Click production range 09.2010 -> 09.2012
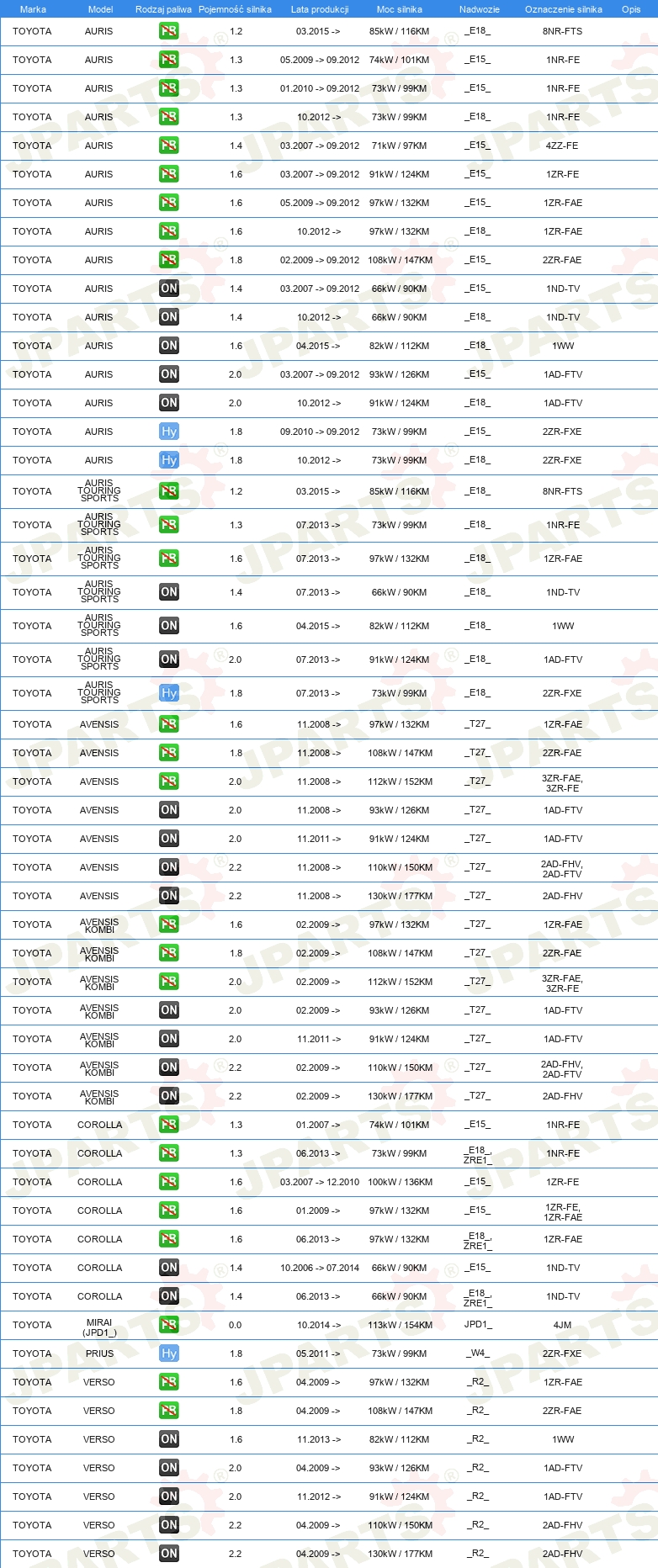The image size is (658, 1568). [x=320, y=432]
